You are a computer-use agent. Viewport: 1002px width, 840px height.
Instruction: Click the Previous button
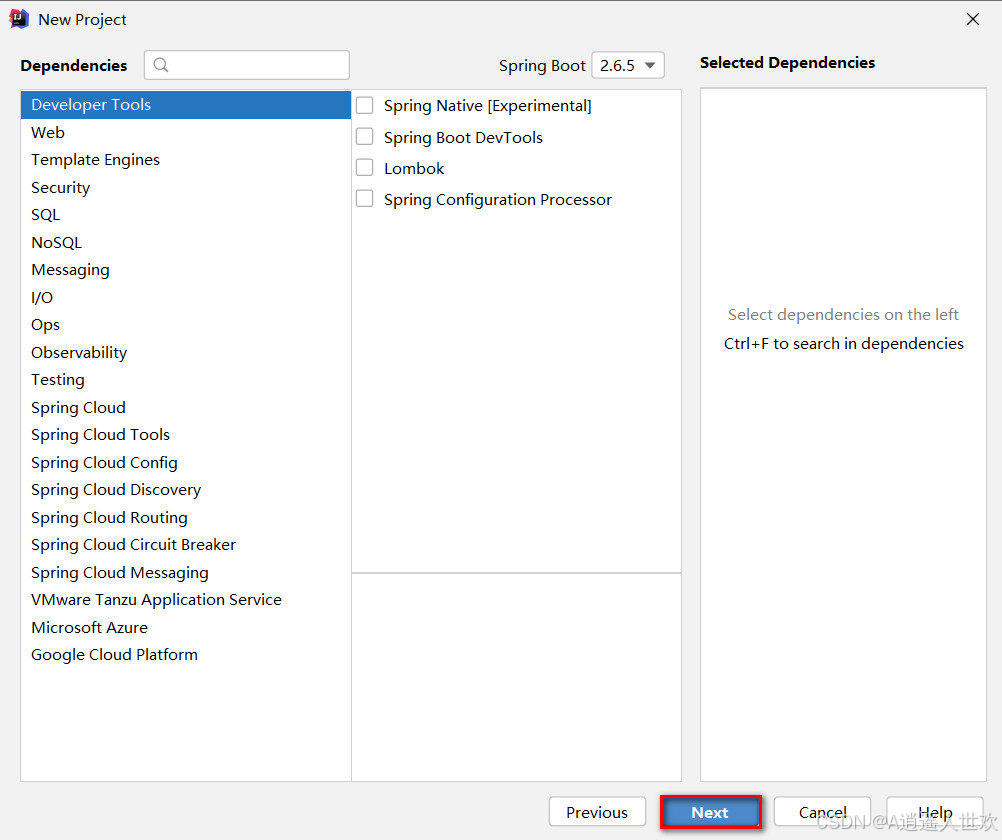pyautogui.click(x=597, y=812)
